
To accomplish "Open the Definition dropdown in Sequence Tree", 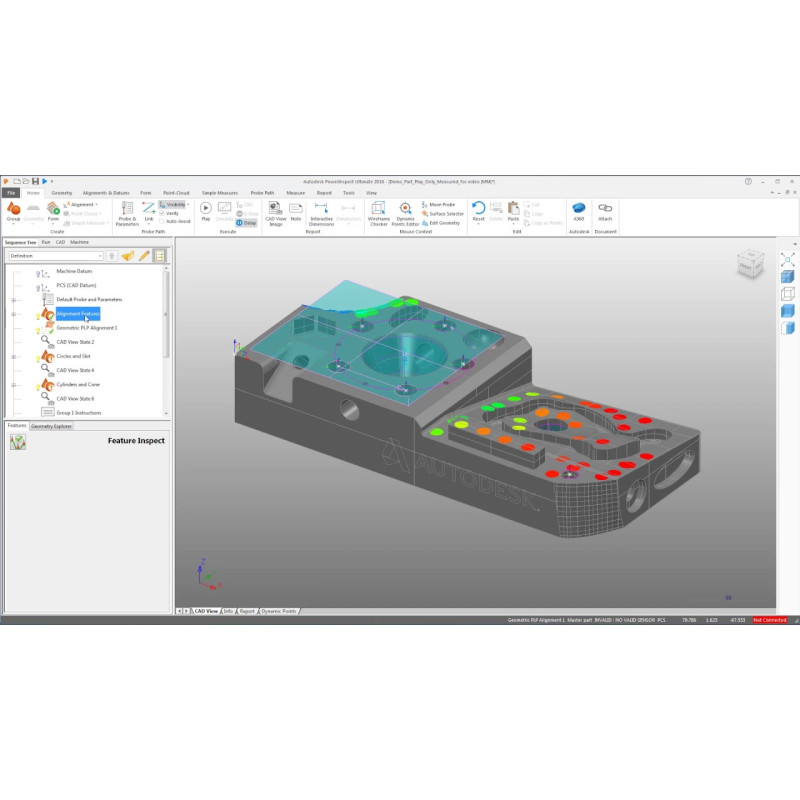I will [x=56, y=256].
